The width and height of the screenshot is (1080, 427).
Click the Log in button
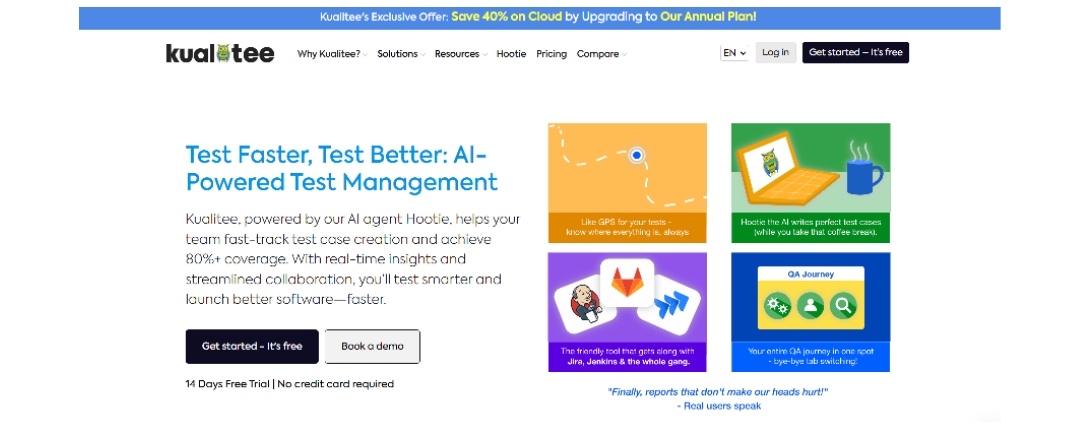click(x=775, y=53)
